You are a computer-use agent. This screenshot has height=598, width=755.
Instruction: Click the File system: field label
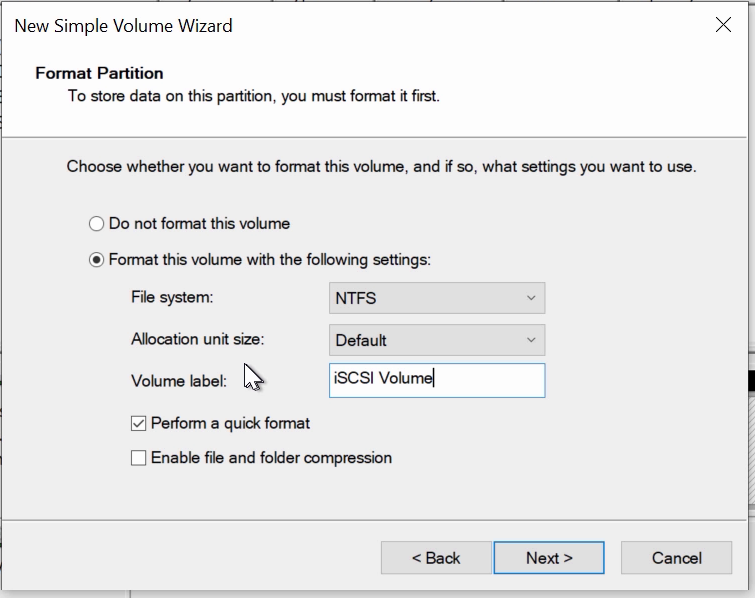pos(172,297)
